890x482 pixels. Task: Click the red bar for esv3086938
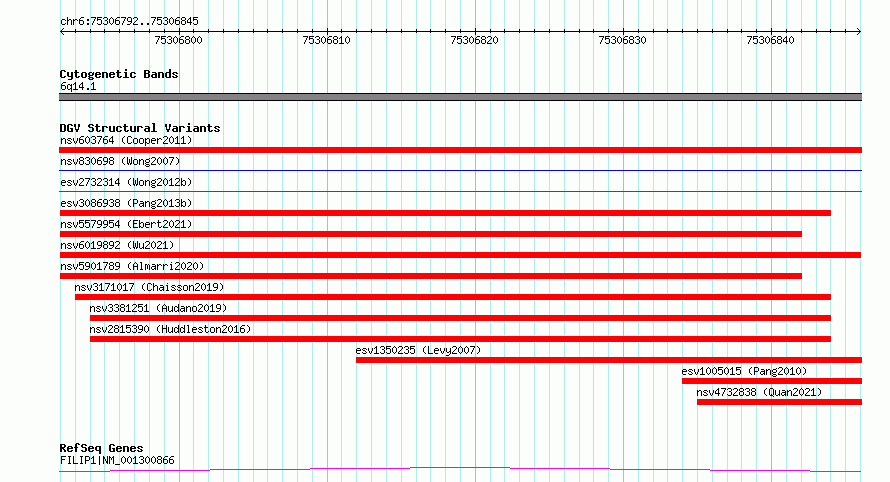point(445,213)
